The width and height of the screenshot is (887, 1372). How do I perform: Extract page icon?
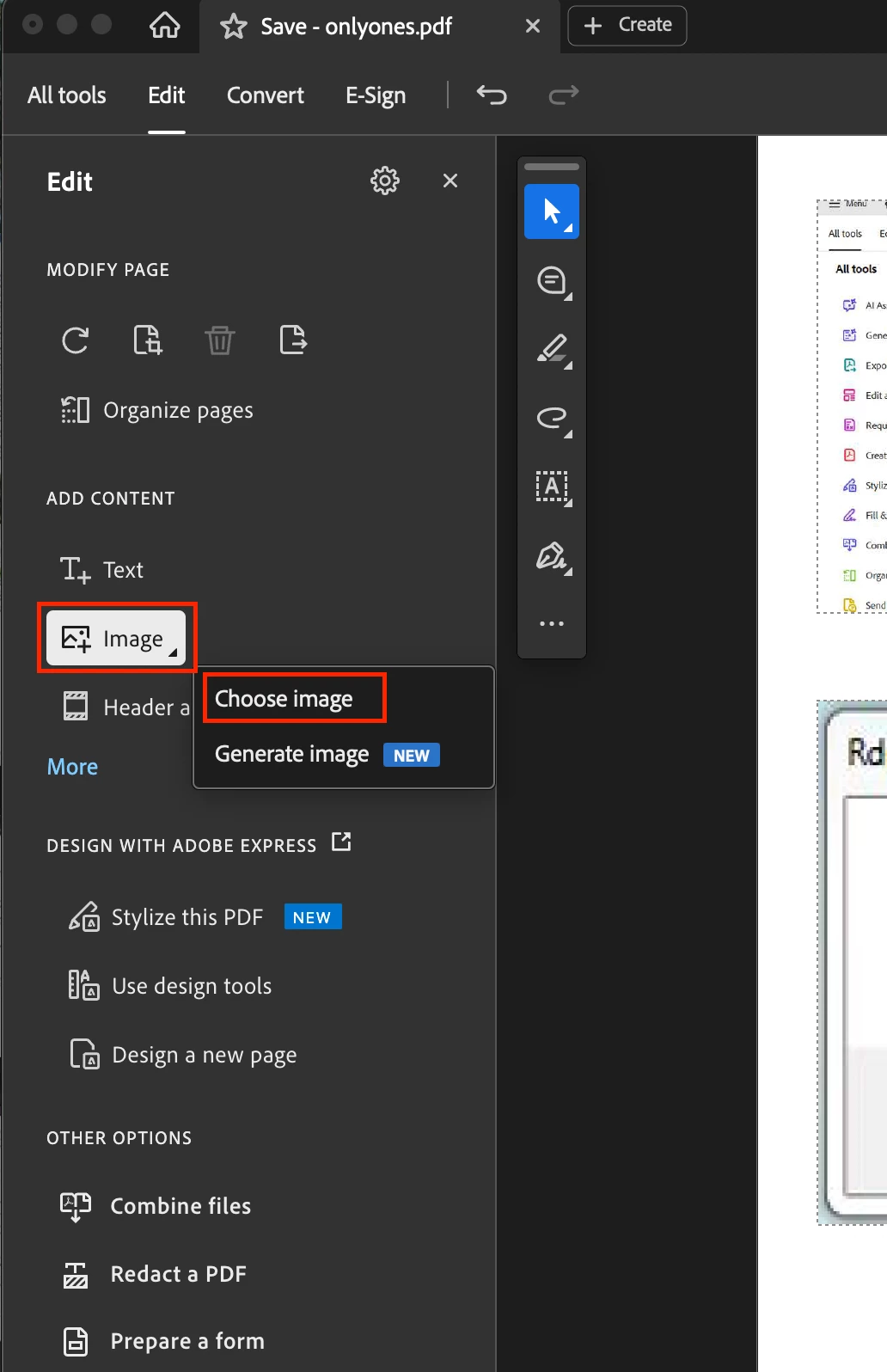point(293,340)
